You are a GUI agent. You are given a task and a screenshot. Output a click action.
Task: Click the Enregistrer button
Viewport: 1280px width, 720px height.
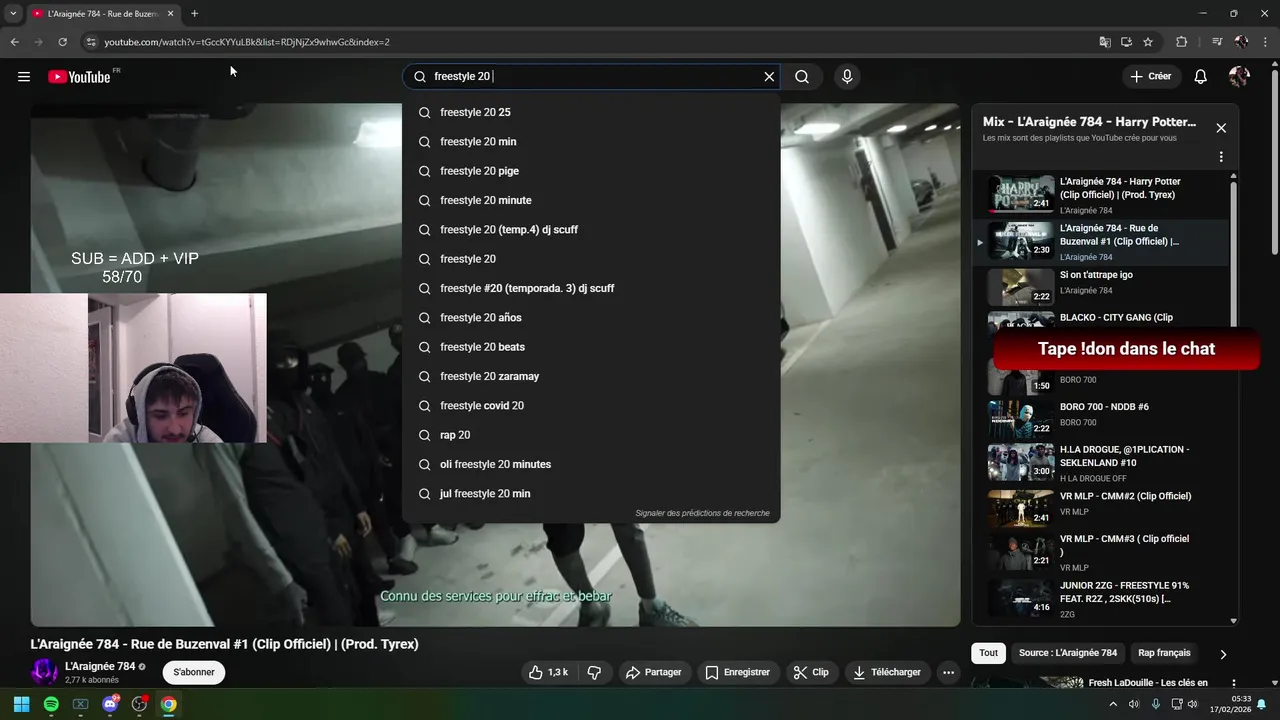click(737, 673)
